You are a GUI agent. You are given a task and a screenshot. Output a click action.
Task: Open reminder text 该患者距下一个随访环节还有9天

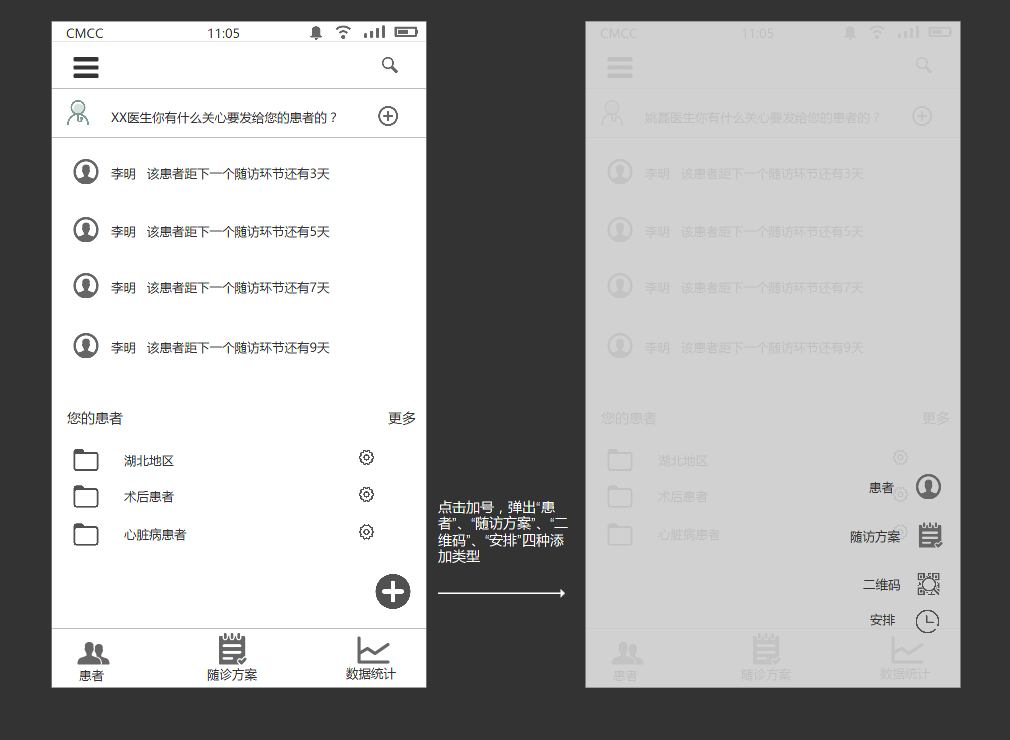click(x=238, y=348)
